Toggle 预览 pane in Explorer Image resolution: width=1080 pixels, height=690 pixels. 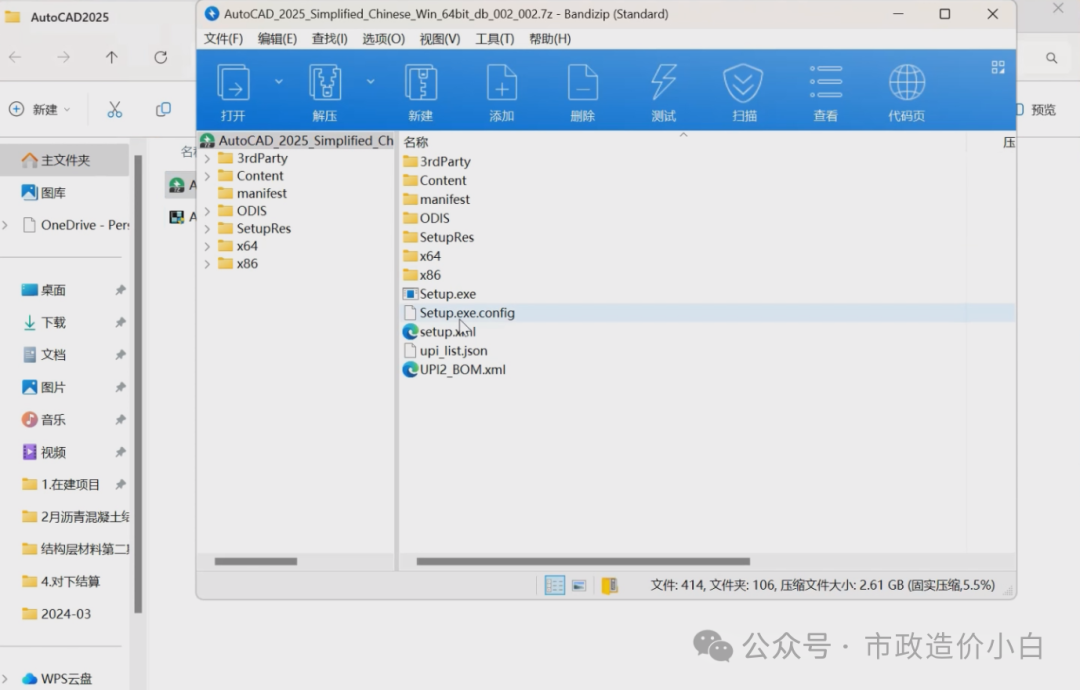point(1036,109)
